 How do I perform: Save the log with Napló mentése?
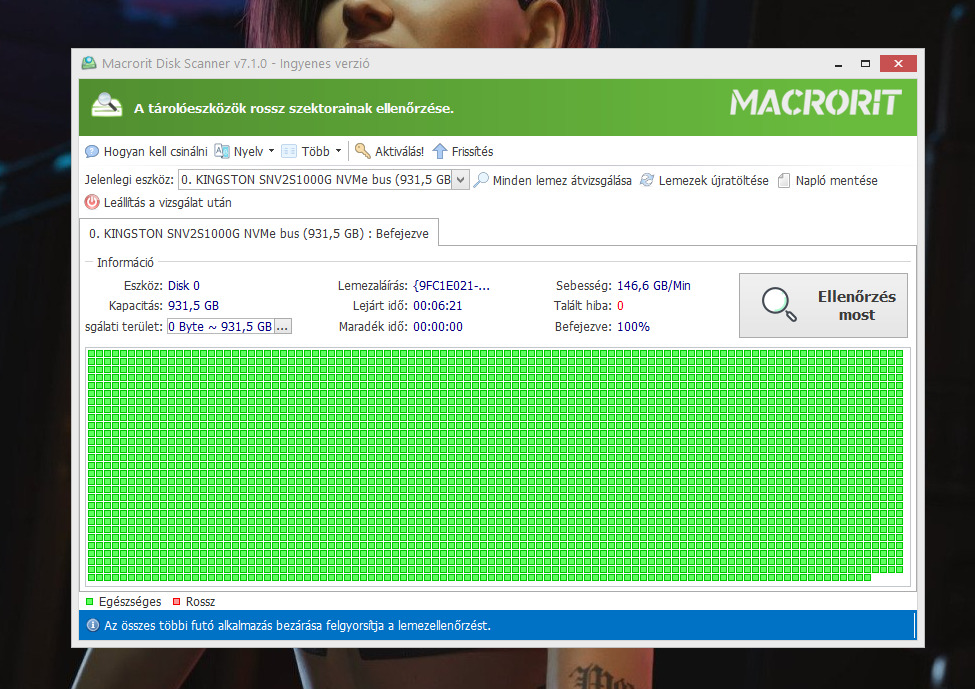pyautogui.click(x=836, y=181)
